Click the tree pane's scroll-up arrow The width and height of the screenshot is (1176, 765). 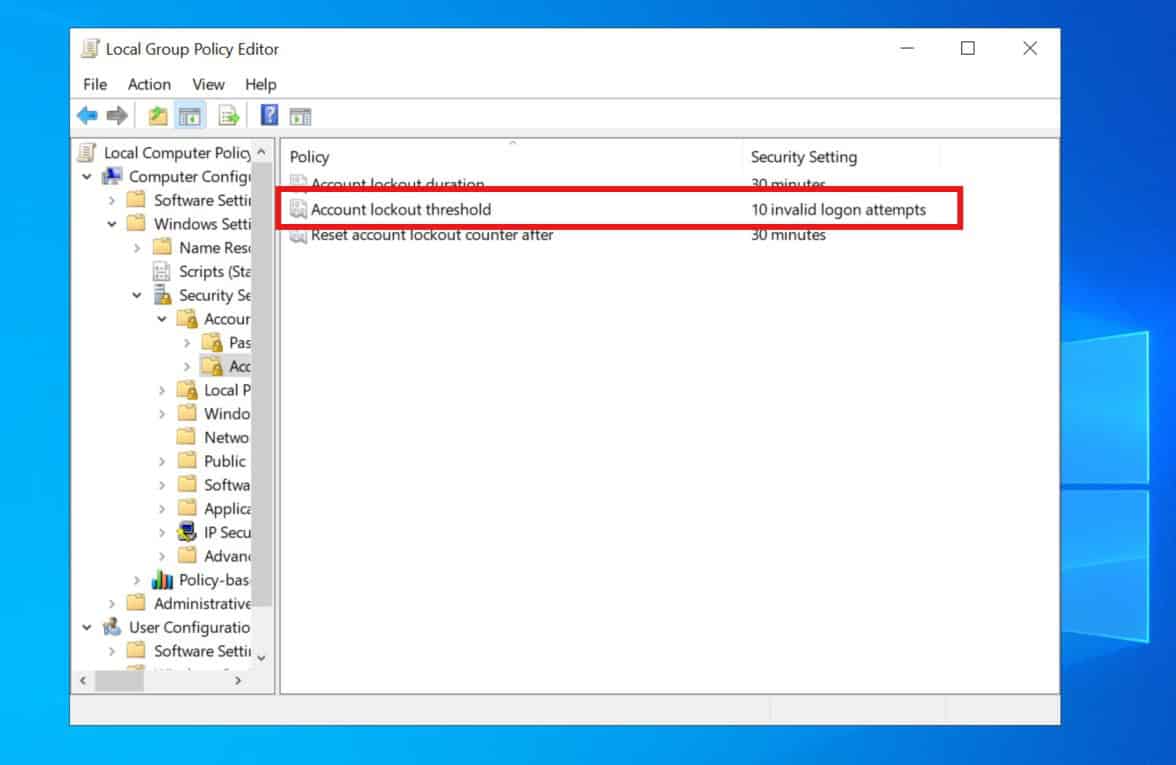point(261,152)
